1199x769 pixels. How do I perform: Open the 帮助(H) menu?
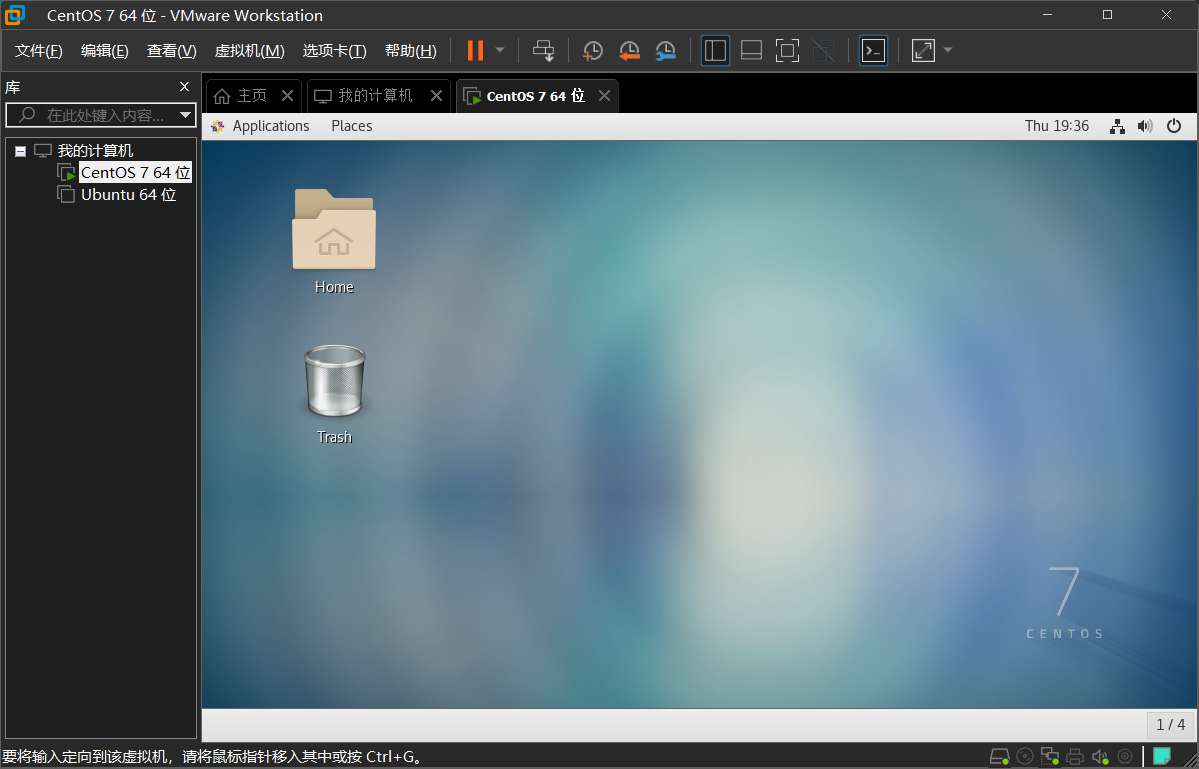[x=411, y=50]
